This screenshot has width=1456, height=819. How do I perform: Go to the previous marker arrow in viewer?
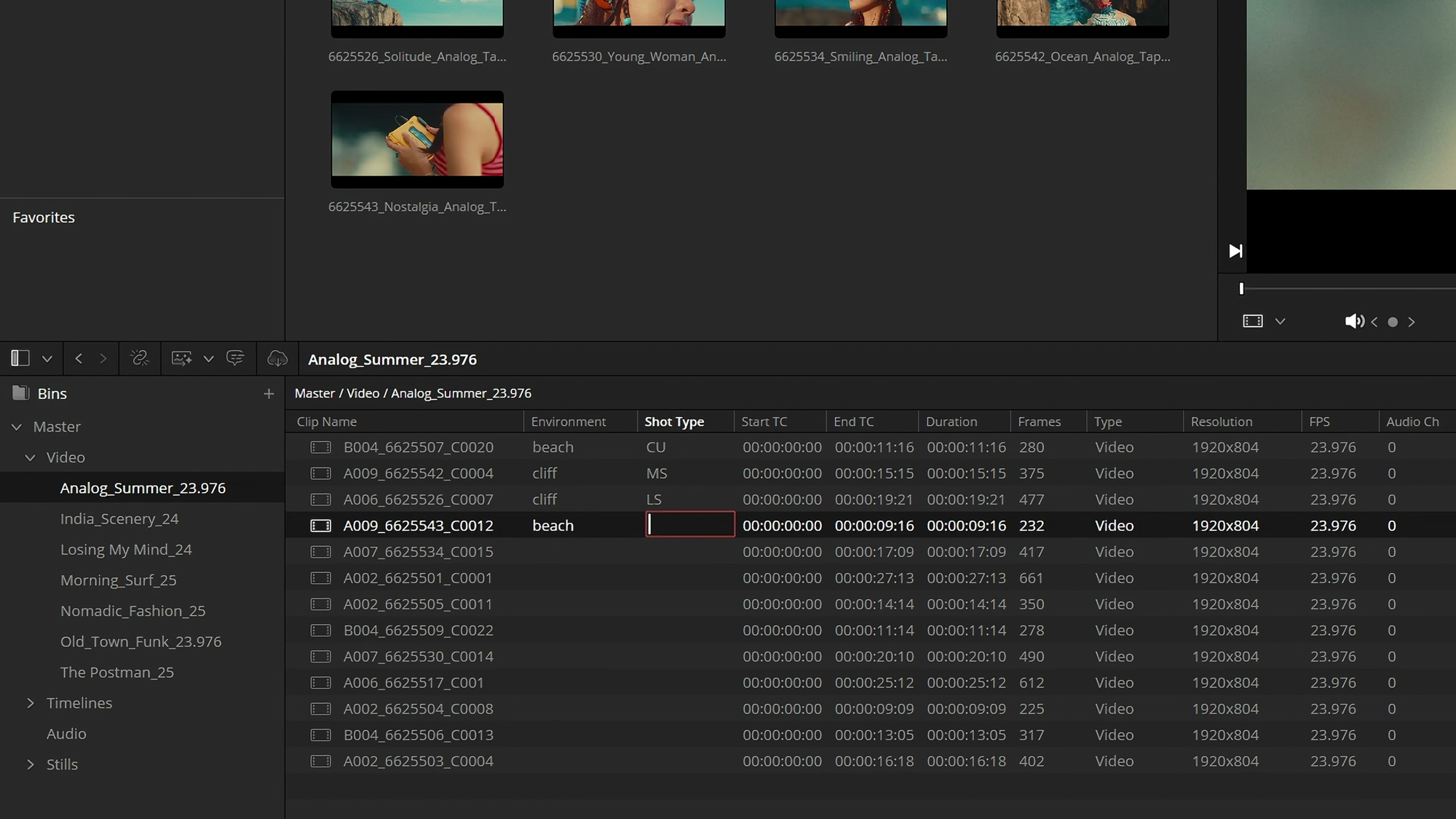coord(1374,322)
